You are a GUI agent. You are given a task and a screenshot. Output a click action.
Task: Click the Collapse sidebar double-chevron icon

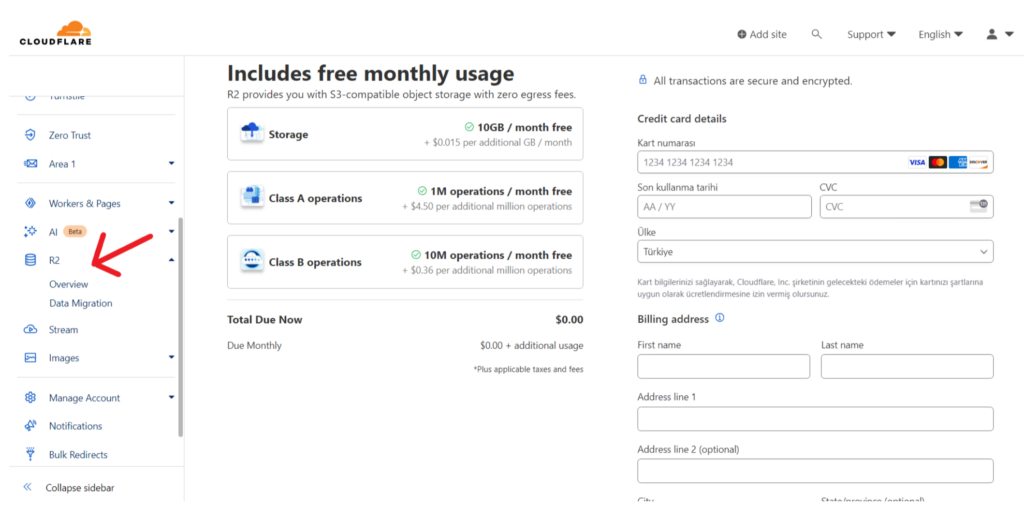click(27, 487)
